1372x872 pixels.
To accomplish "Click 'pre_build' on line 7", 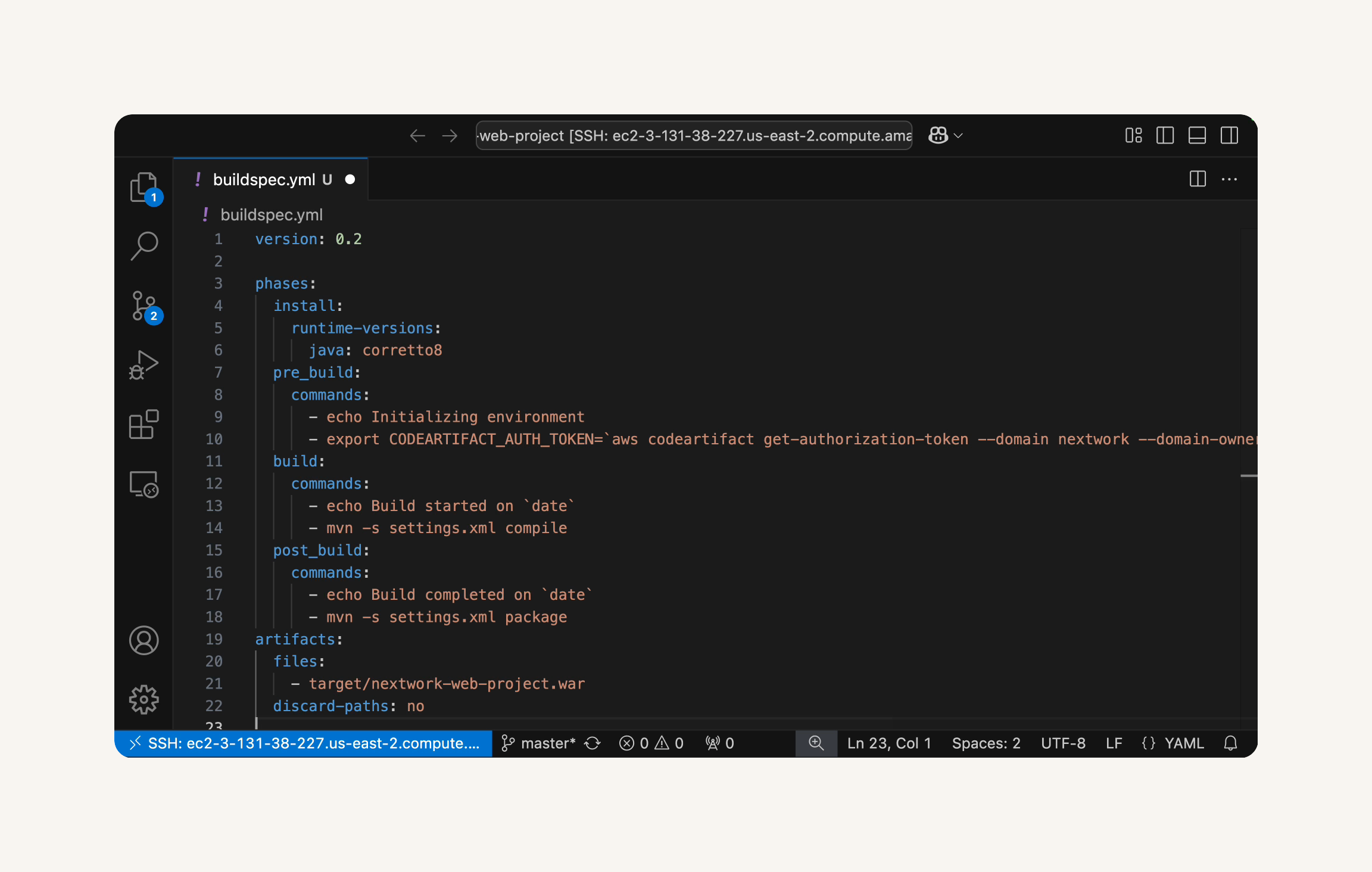I will [313, 372].
